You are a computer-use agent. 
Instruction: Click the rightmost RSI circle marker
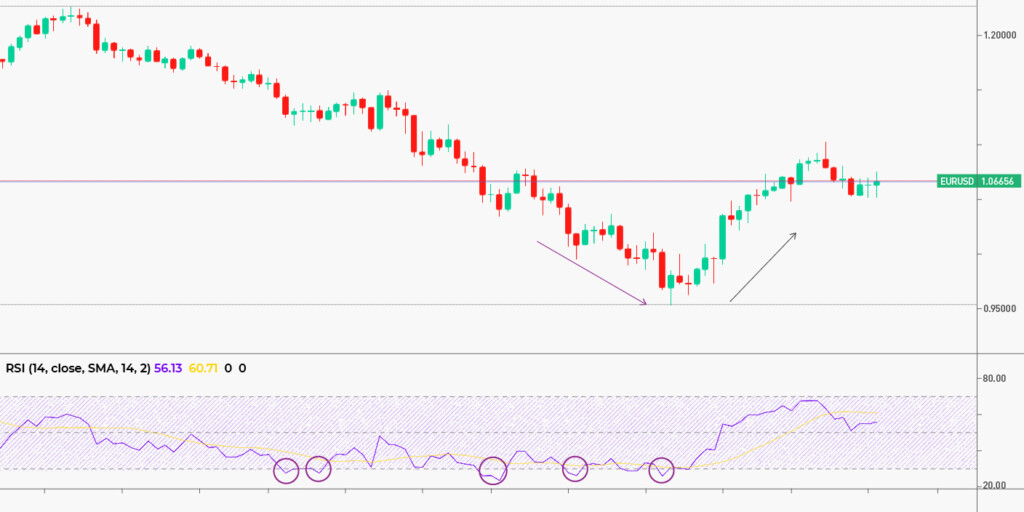pyautogui.click(x=663, y=469)
